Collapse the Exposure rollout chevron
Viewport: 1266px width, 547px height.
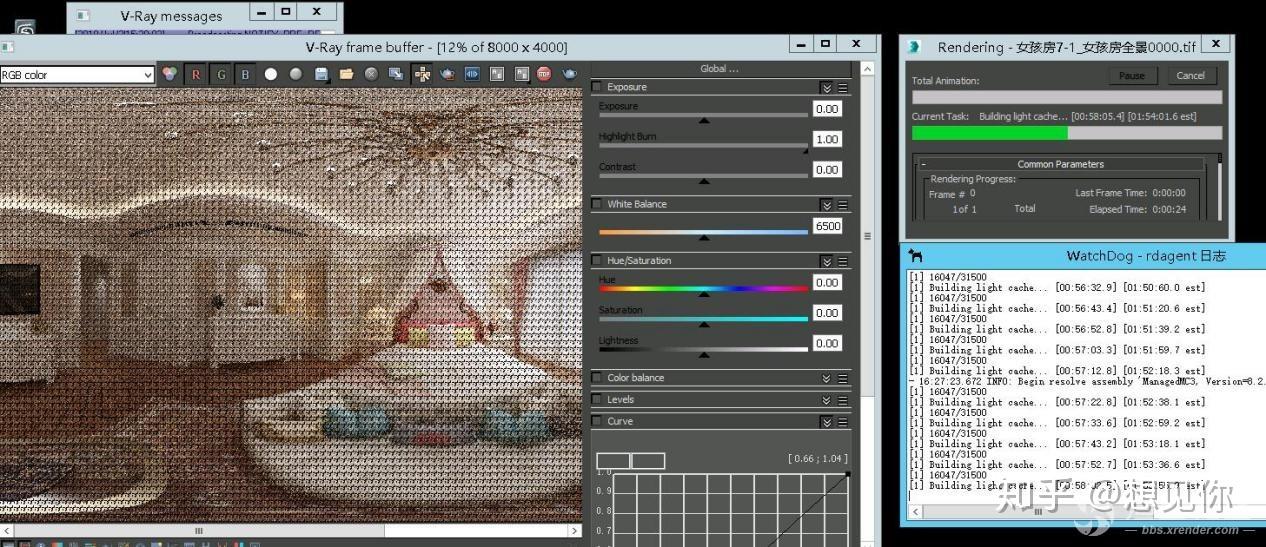tap(827, 88)
